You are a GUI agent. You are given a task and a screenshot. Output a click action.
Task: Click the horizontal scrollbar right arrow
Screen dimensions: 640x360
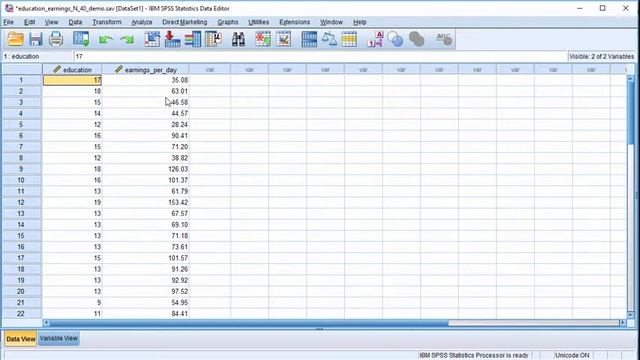pos(623,323)
